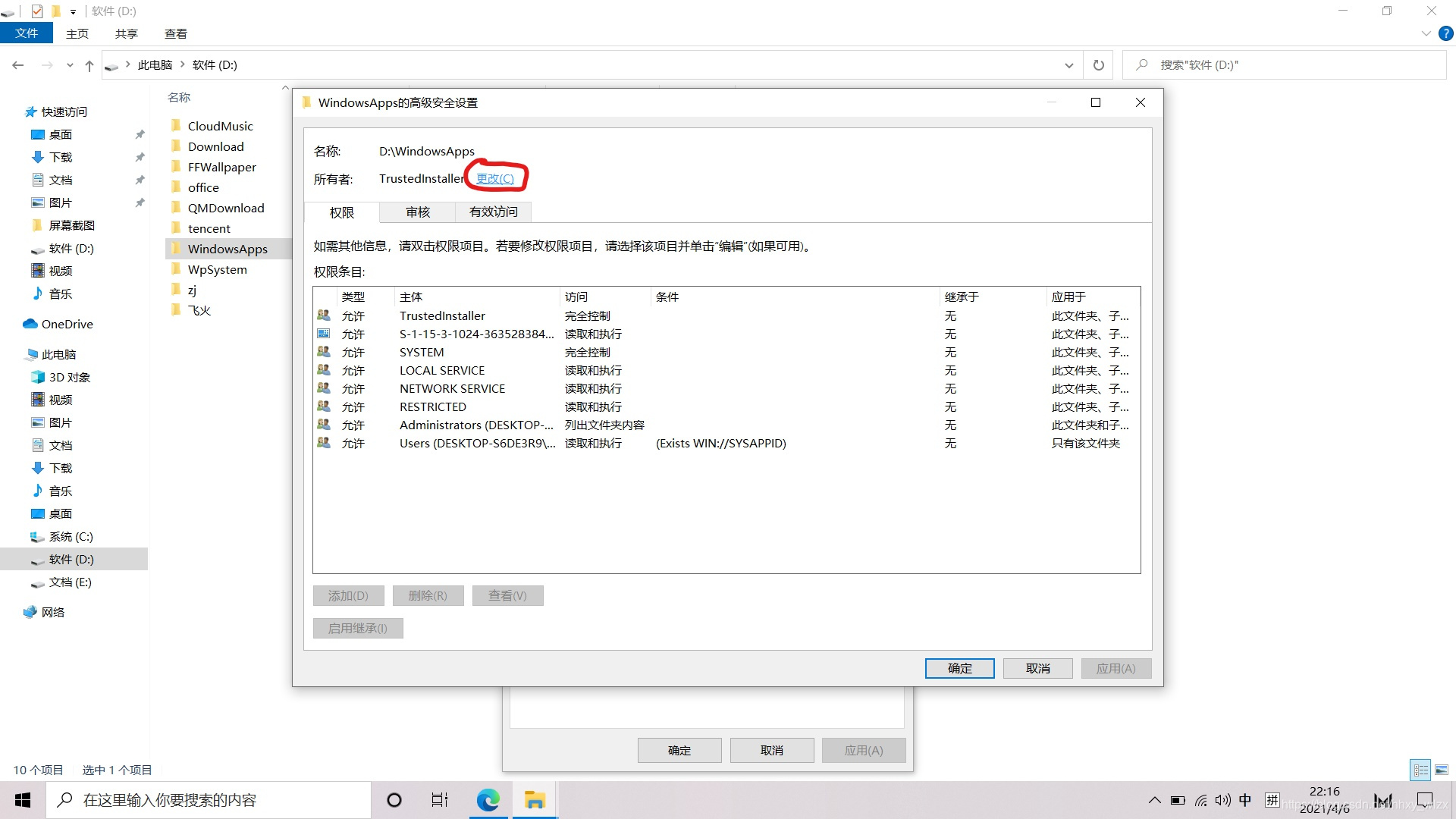Click the 更改(C) ownership link
Image resolution: width=1456 pixels, height=819 pixels.
(495, 178)
